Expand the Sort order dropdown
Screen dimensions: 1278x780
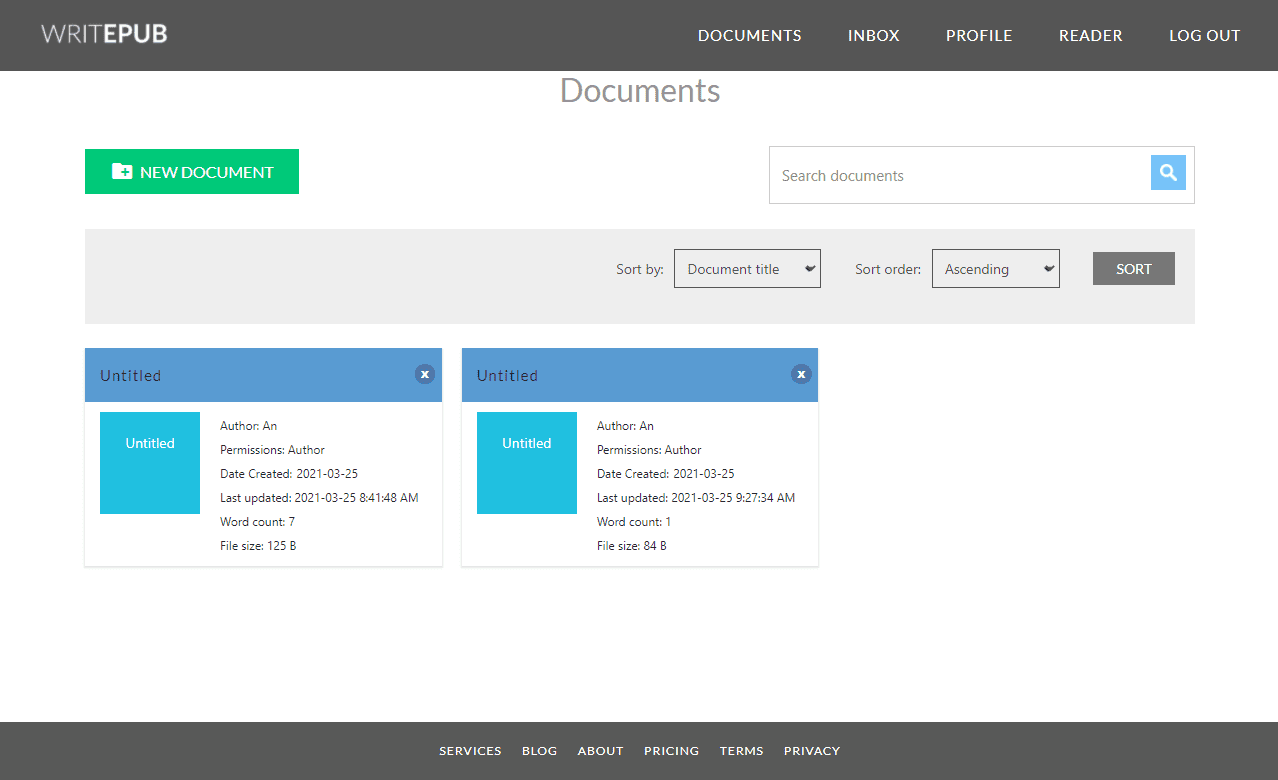(995, 269)
